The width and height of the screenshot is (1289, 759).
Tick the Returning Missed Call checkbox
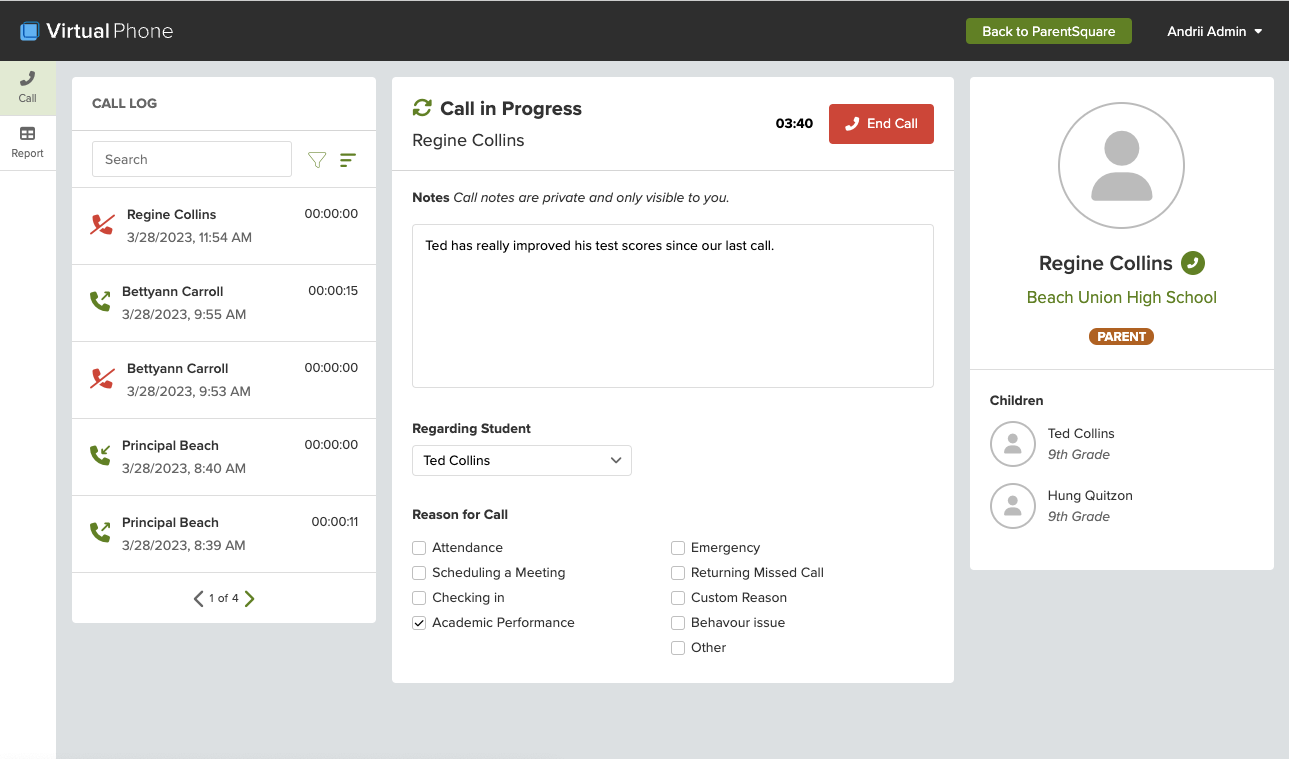[678, 573]
